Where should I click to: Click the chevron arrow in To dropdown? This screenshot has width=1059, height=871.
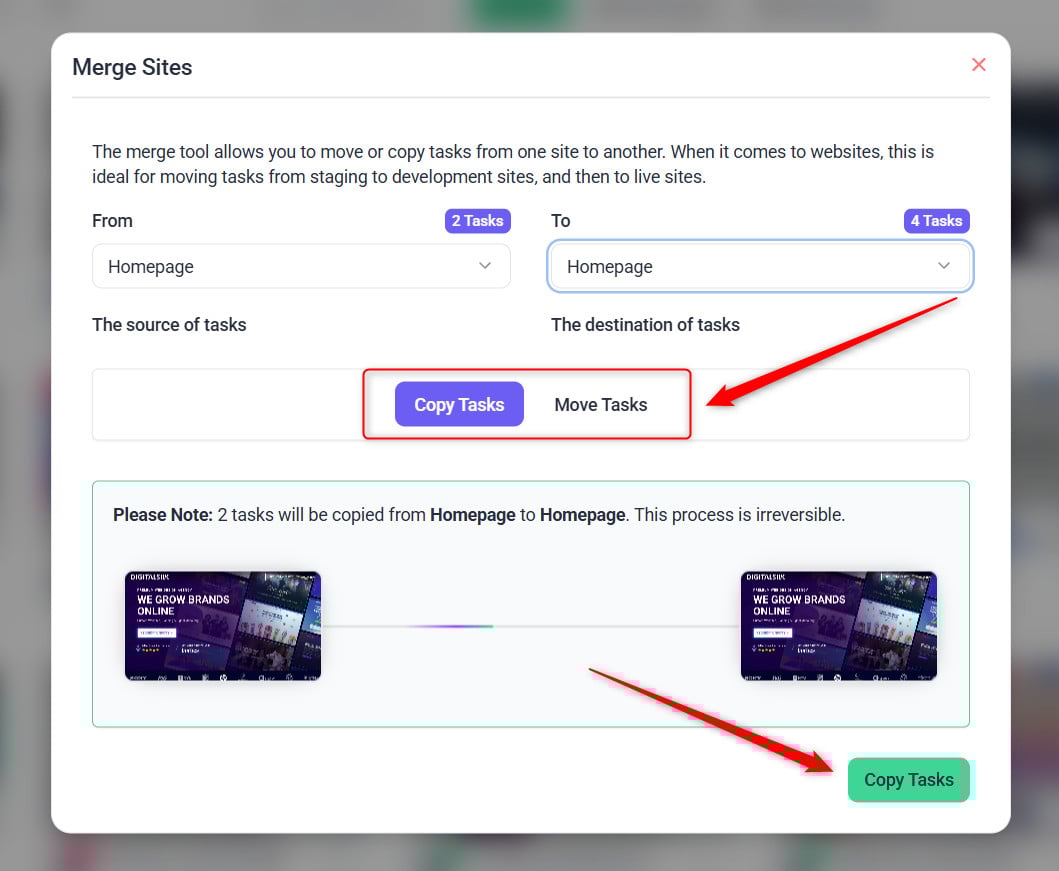943,266
